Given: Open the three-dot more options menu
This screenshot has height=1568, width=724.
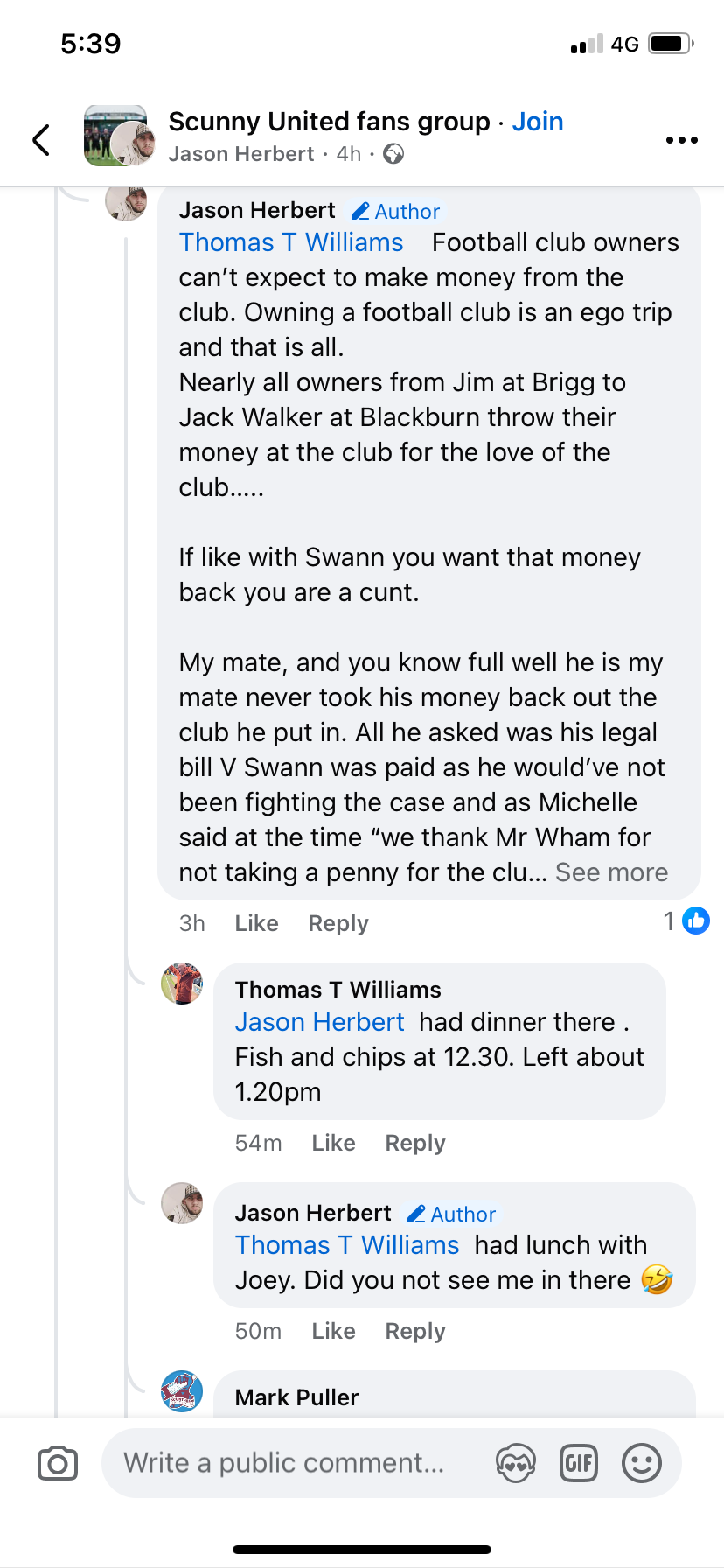Looking at the screenshot, I should (x=681, y=140).
